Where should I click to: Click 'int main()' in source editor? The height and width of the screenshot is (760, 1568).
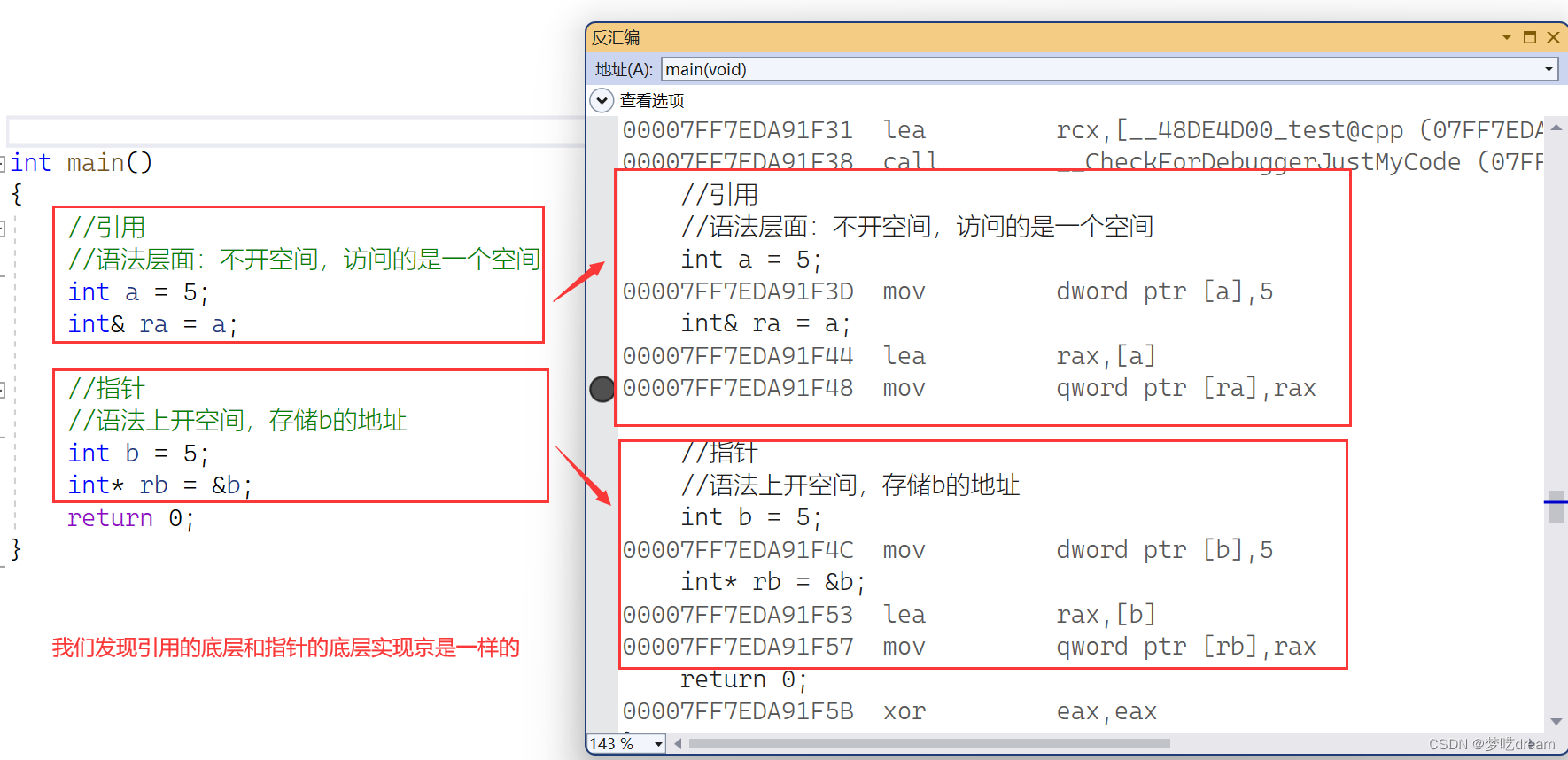click(82, 163)
